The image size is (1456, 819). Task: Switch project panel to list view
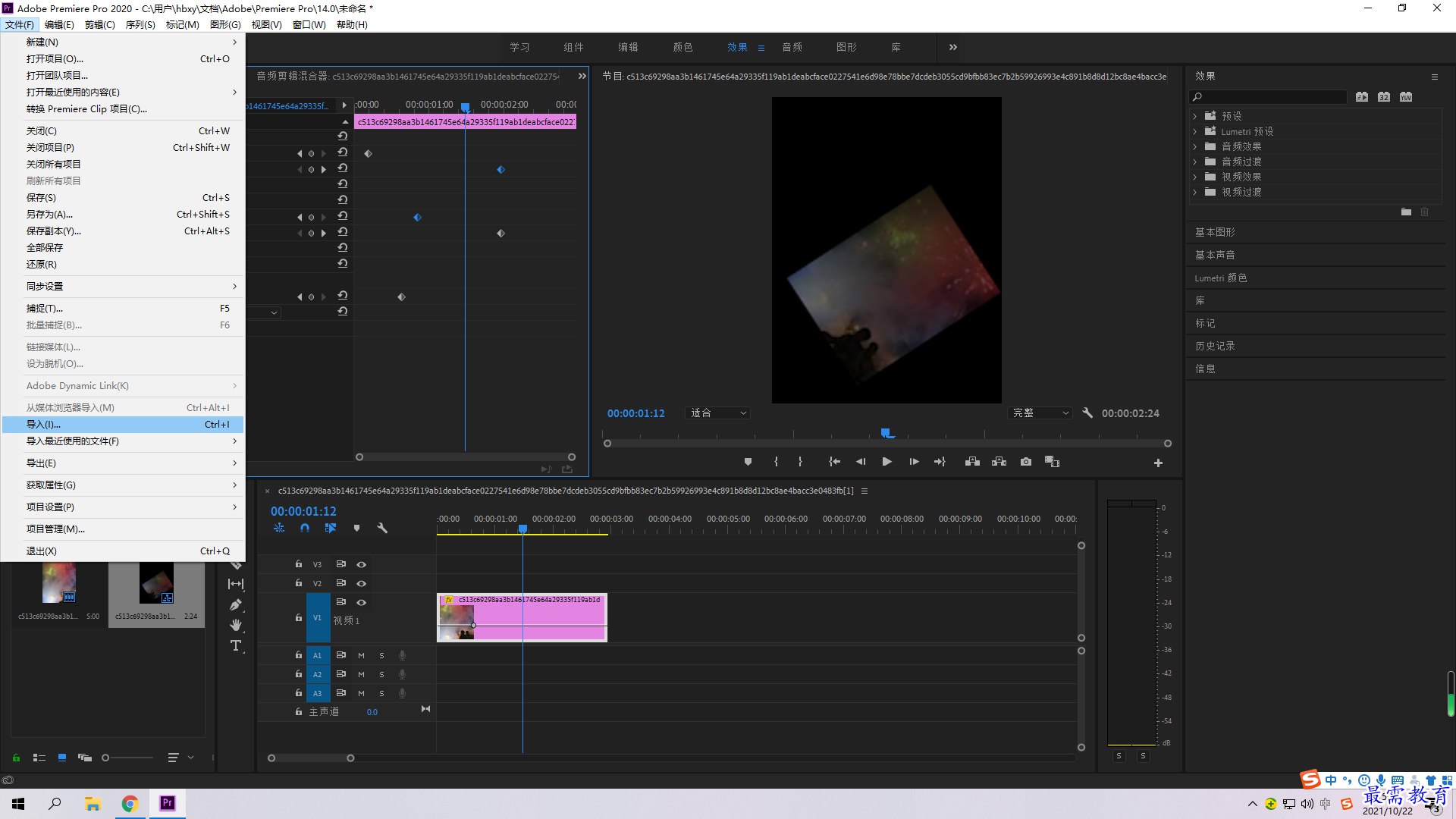pyautogui.click(x=39, y=758)
